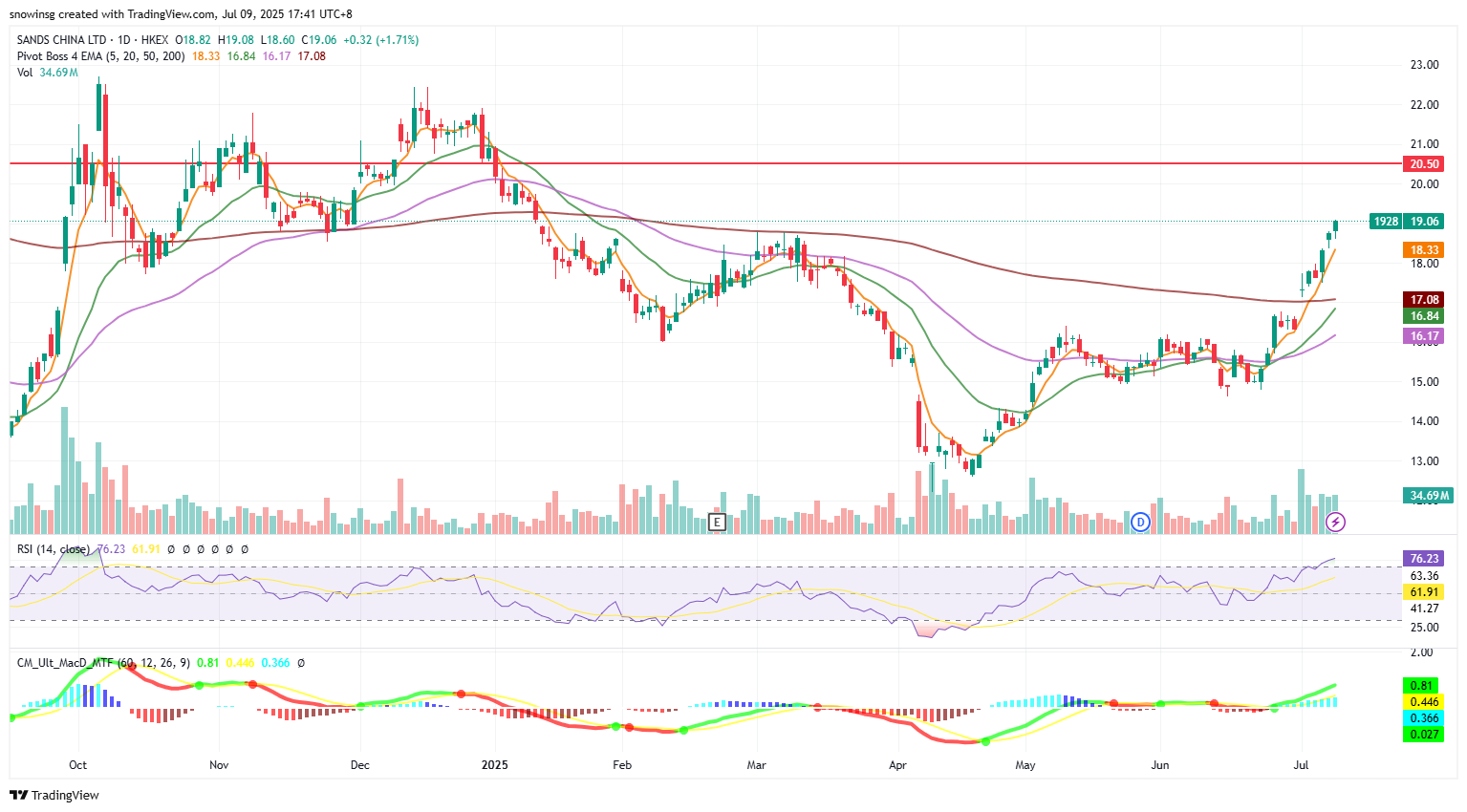Click the 25.00 RSI axis value
This screenshot has height=812, width=1467.
click(x=1425, y=628)
